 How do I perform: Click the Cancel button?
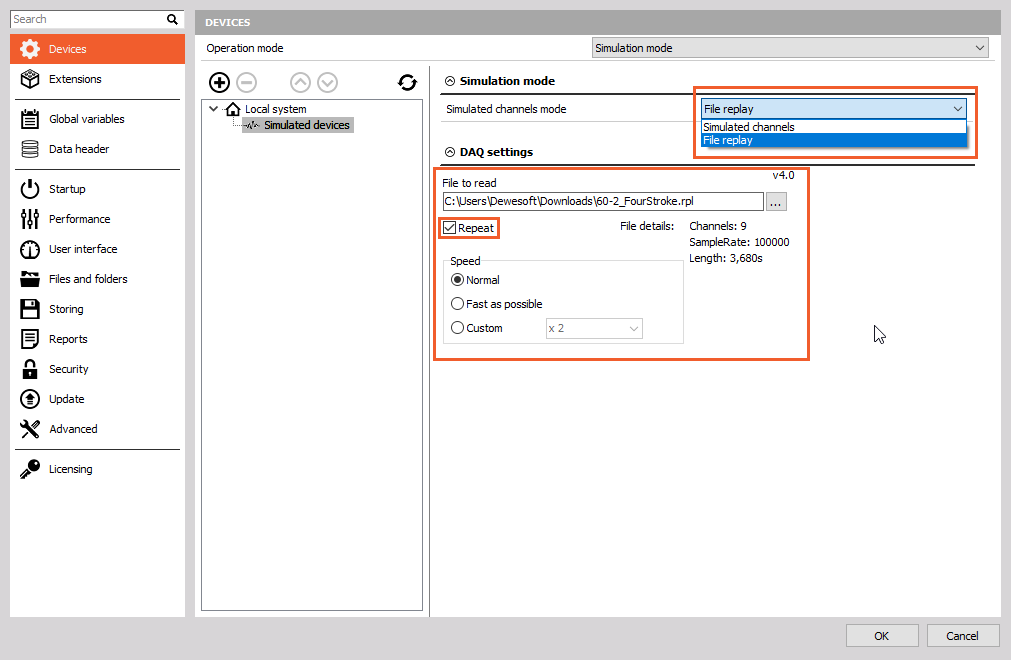[x=963, y=636]
